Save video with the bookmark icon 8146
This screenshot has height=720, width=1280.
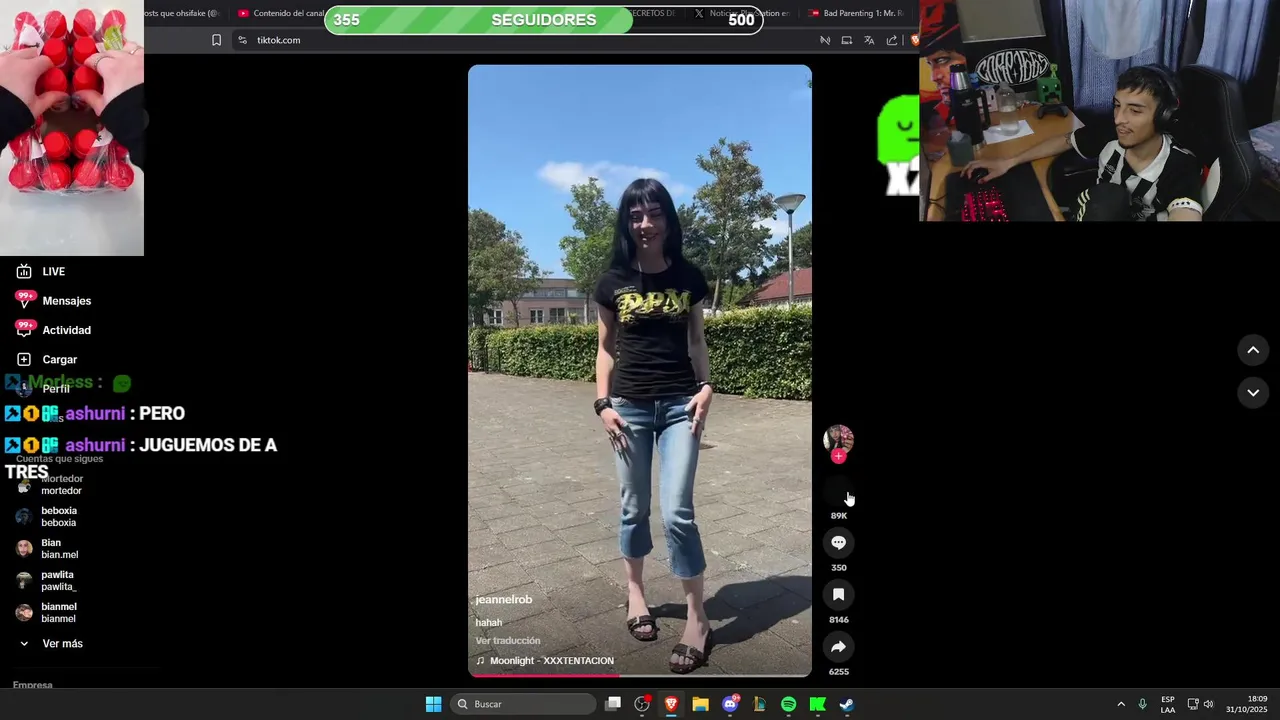pos(838,594)
